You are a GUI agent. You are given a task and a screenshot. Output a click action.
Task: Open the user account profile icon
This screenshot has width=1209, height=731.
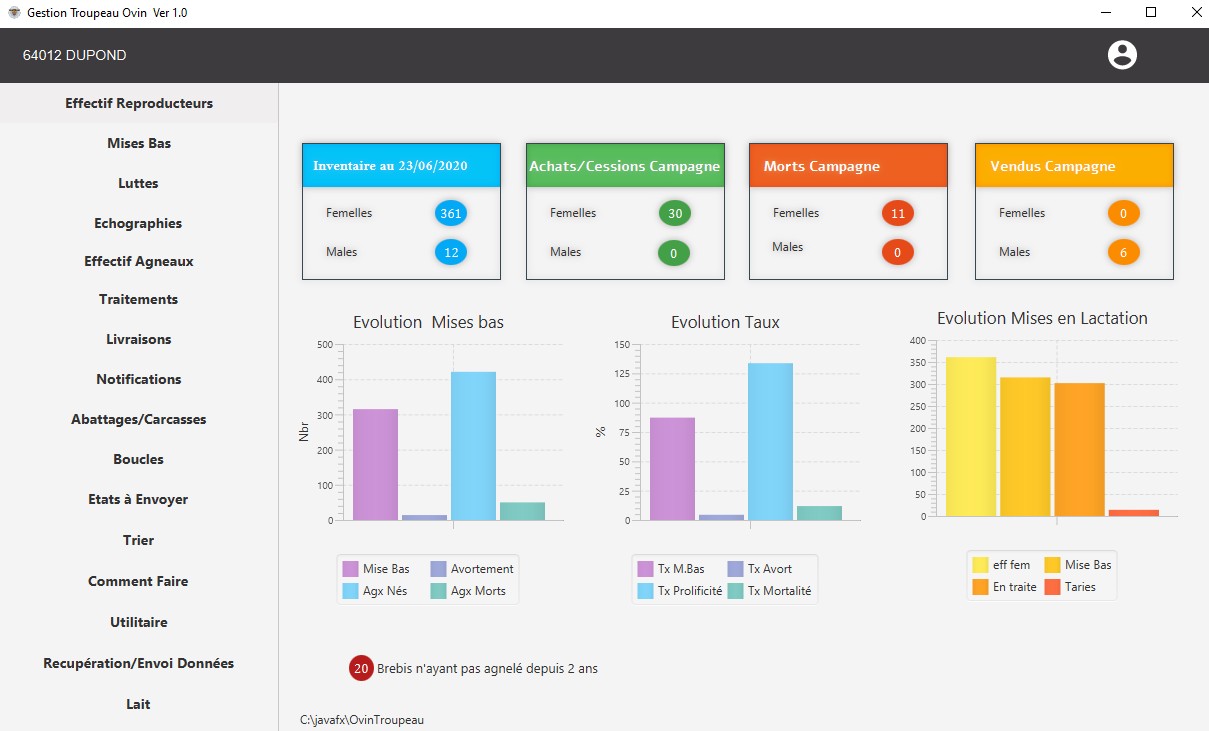(x=1122, y=55)
